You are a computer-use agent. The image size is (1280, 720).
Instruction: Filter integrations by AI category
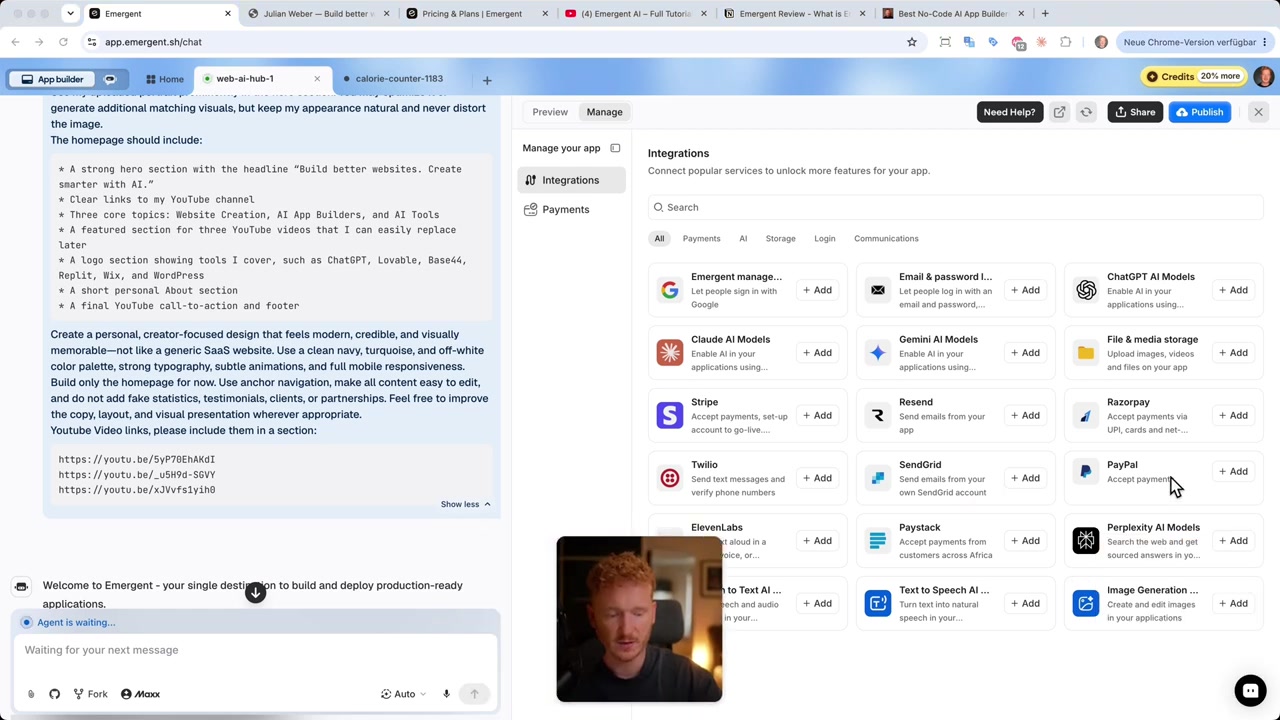743,239
